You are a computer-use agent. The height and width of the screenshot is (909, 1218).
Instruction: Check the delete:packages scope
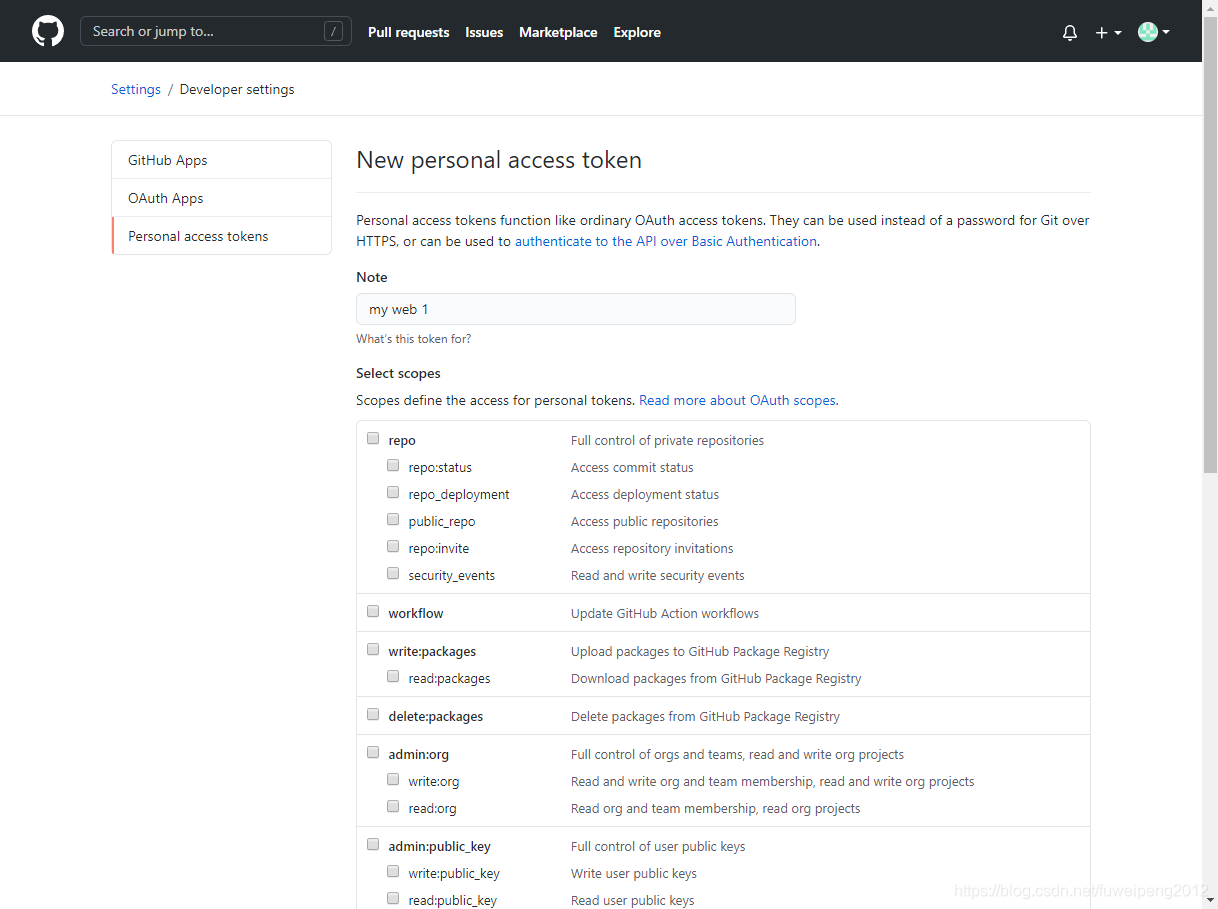(373, 715)
